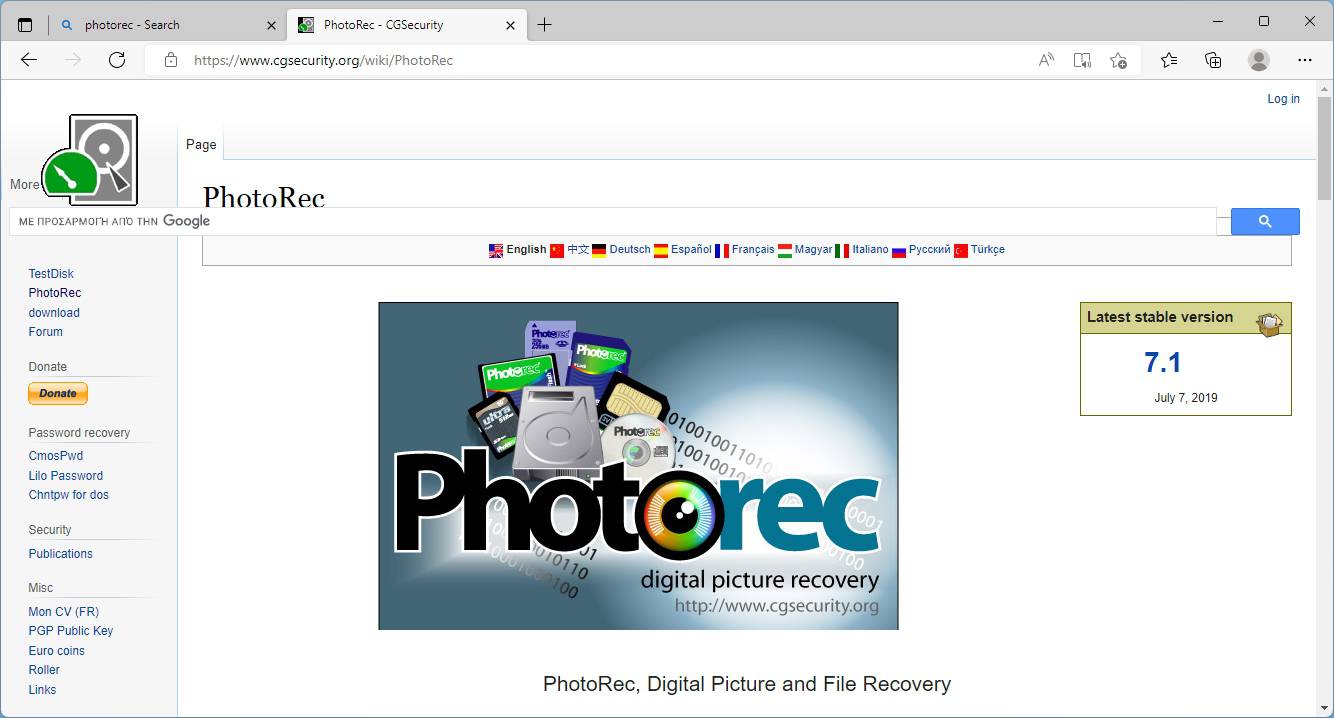1334x718 pixels.
Task: Click the French flag icon
Action: (x=722, y=251)
